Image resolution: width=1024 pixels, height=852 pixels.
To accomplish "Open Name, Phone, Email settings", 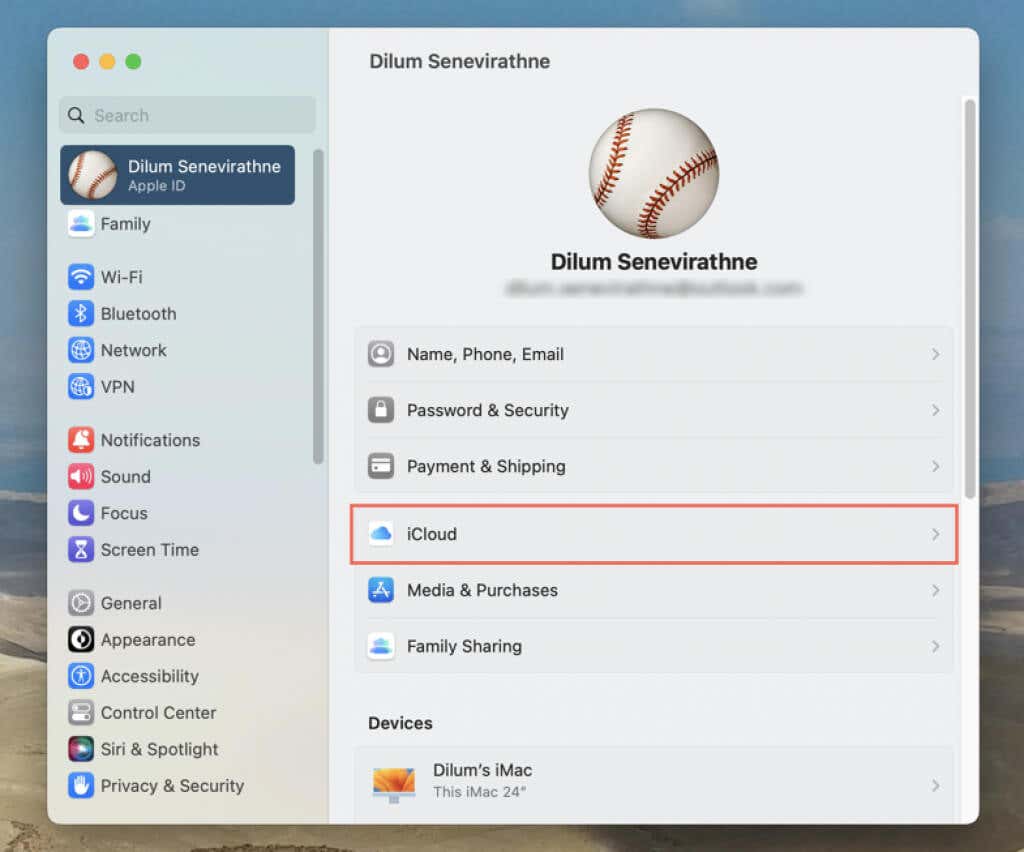I will pos(654,354).
